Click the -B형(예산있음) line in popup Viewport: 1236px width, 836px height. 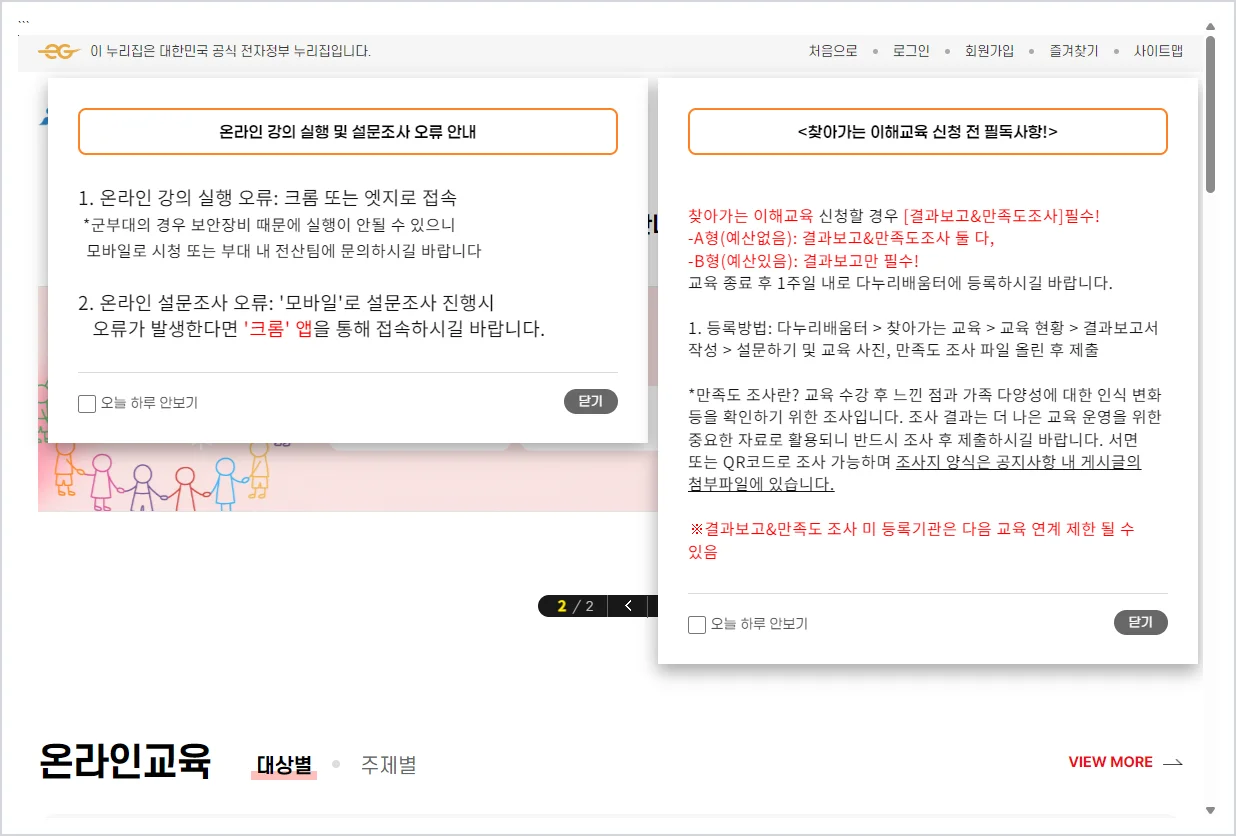(803, 260)
